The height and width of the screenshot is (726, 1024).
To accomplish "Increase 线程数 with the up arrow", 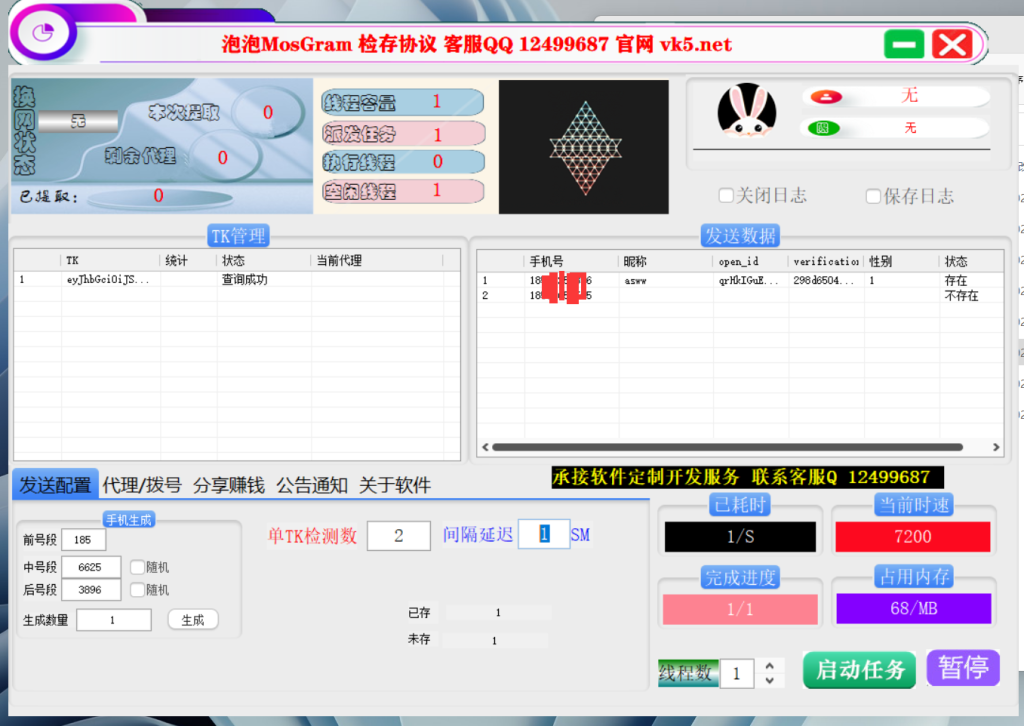I will [770, 666].
